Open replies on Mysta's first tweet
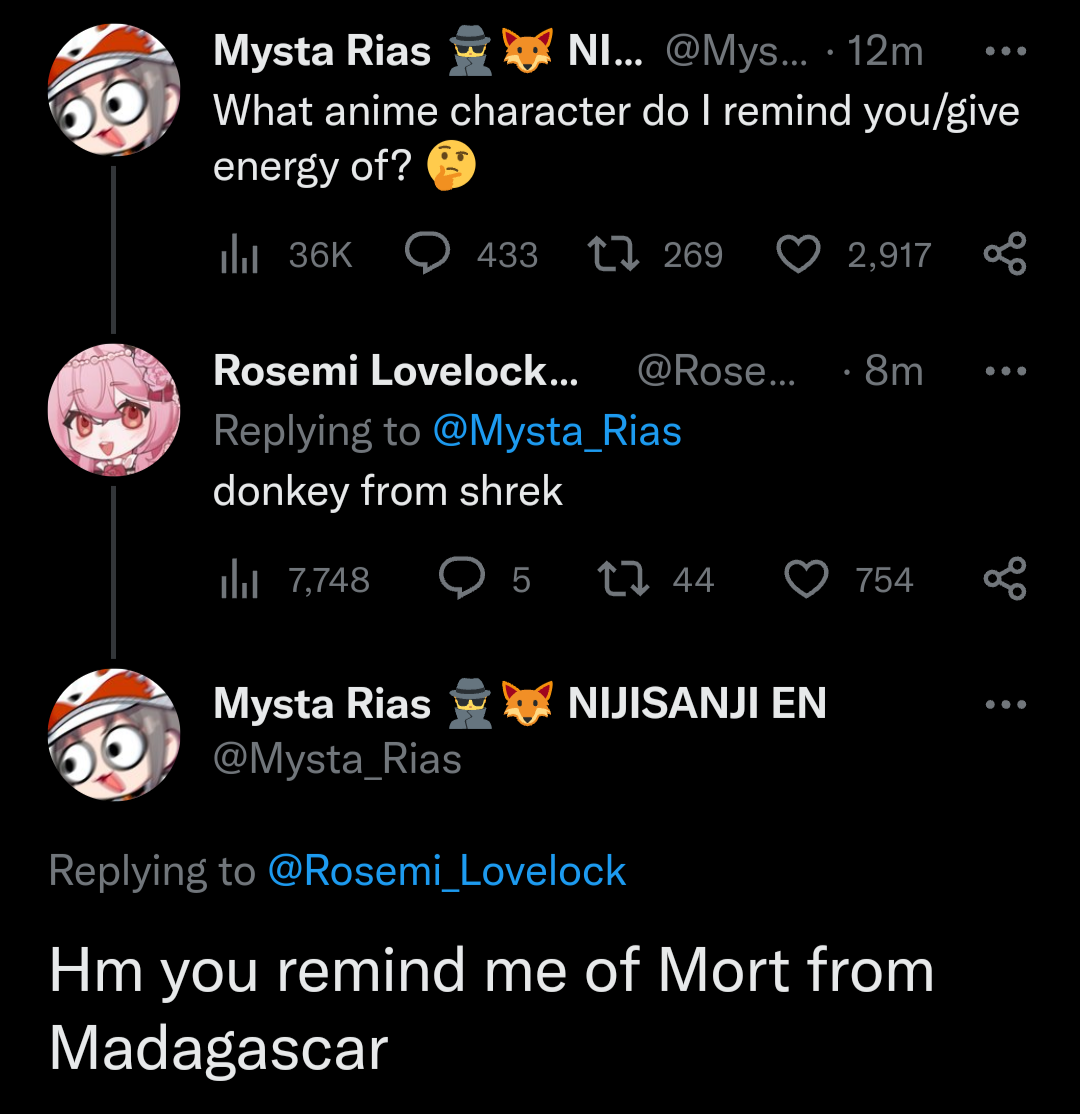Viewport: 1080px width, 1114px height. [x=428, y=254]
